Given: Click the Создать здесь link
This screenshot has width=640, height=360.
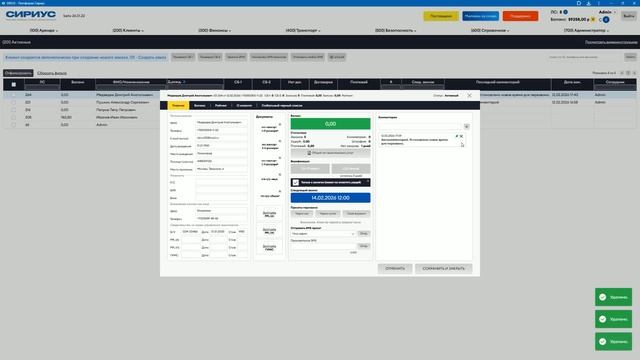Looking at the screenshot, I should pyautogui.click(x=152, y=57).
